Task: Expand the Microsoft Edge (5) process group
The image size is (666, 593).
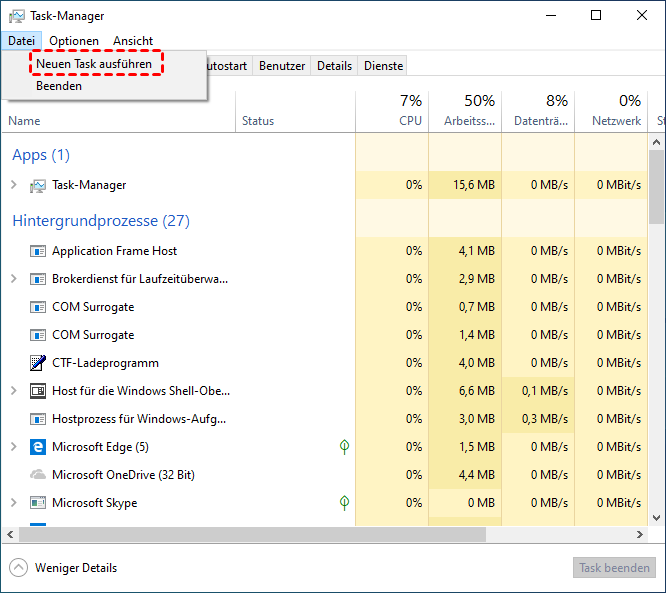Action: click(x=14, y=446)
